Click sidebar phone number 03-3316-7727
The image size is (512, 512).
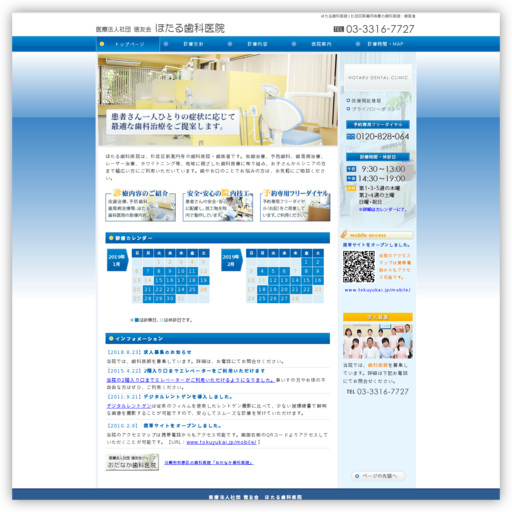coord(382,392)
